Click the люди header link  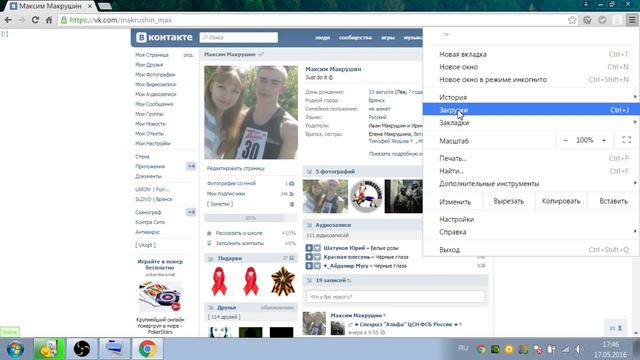(x=322, y=37)
